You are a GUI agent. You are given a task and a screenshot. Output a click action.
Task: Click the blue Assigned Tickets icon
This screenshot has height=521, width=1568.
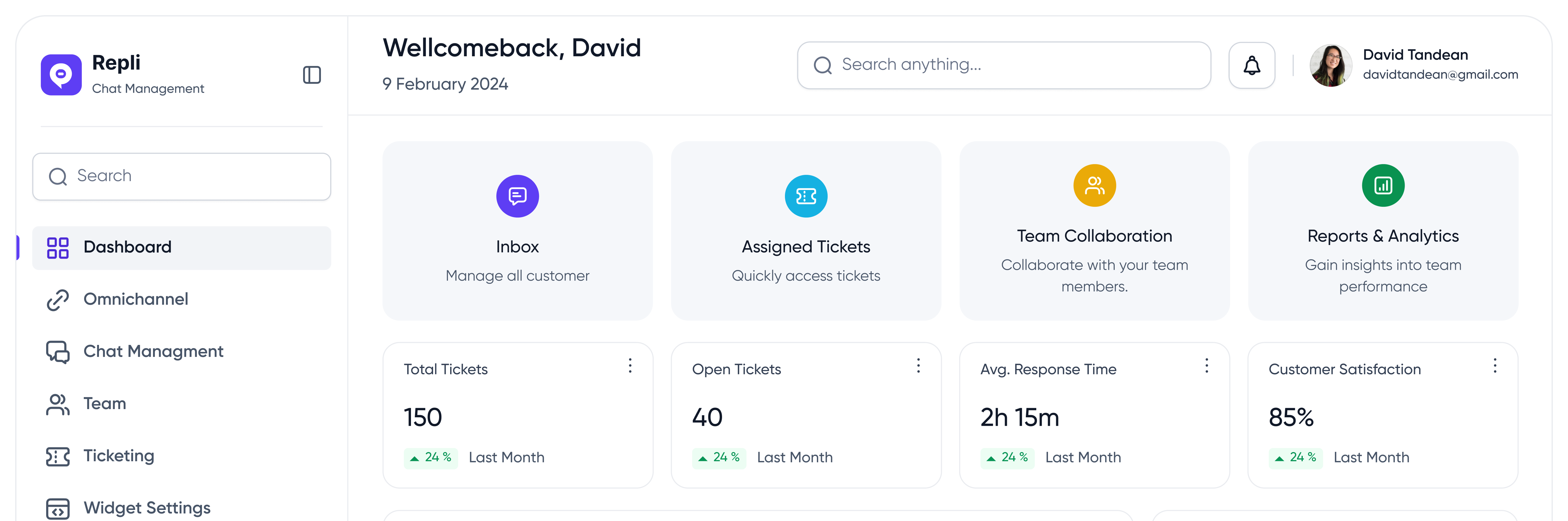click(806, 196)
